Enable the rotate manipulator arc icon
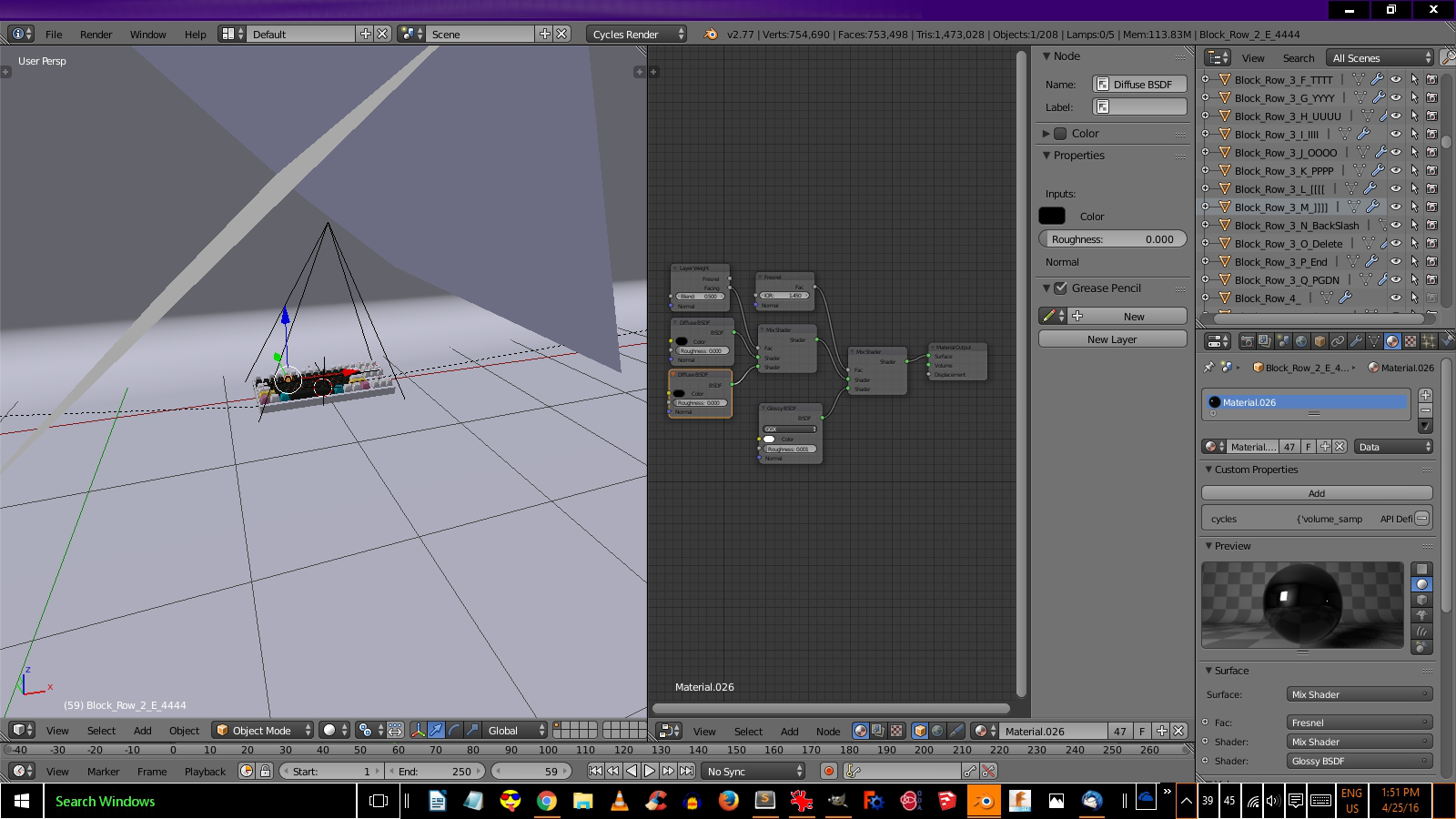Screen dimensions: 1456x819 tap(455, 730)
